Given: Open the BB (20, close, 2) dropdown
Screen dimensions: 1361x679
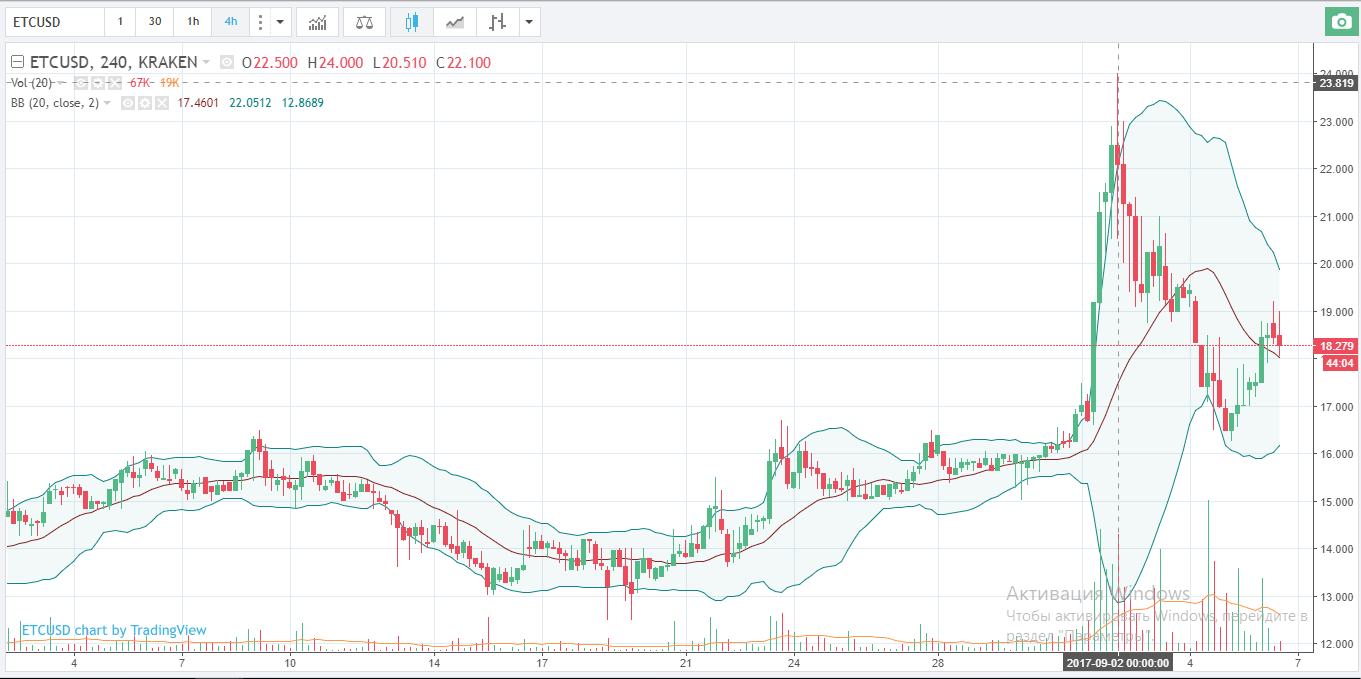Looking at the screenshot, I should point(107,102).
